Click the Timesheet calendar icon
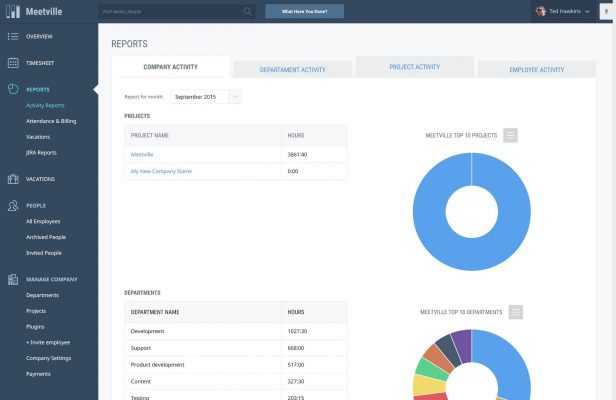The width and height of the screenshot is (616, 400). [x=13, y=63]
